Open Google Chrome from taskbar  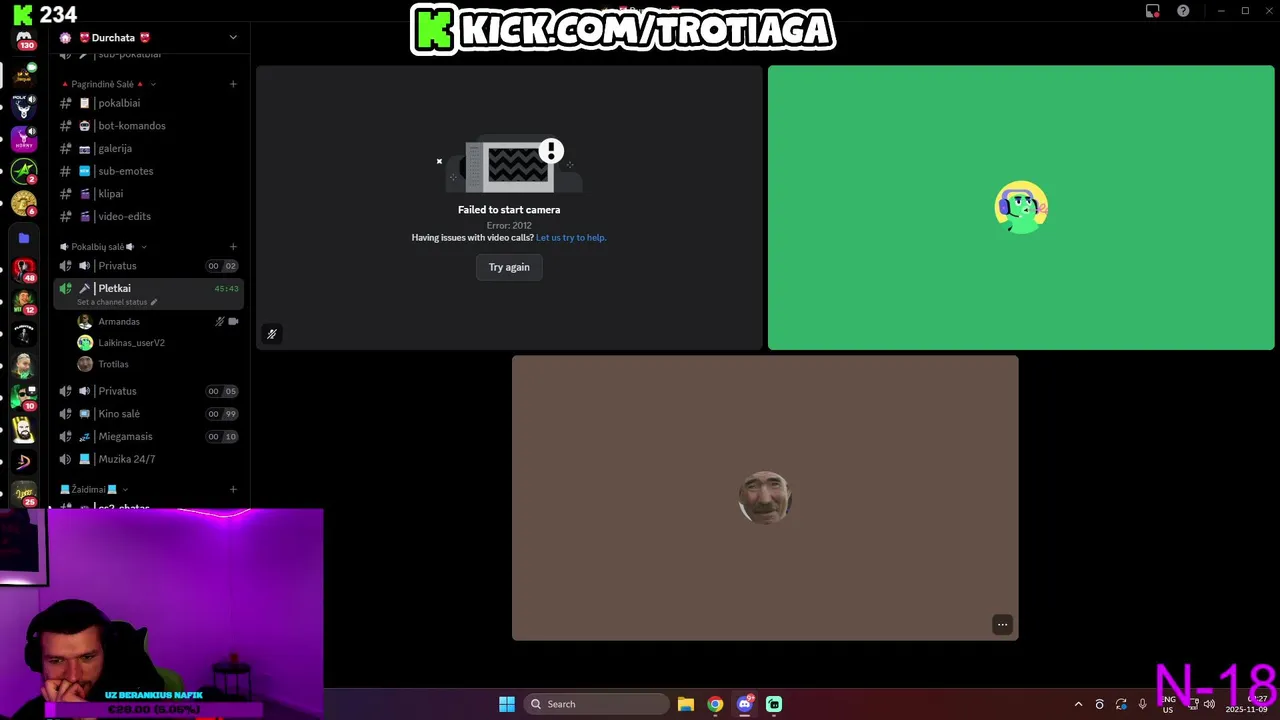coord(715,704)
